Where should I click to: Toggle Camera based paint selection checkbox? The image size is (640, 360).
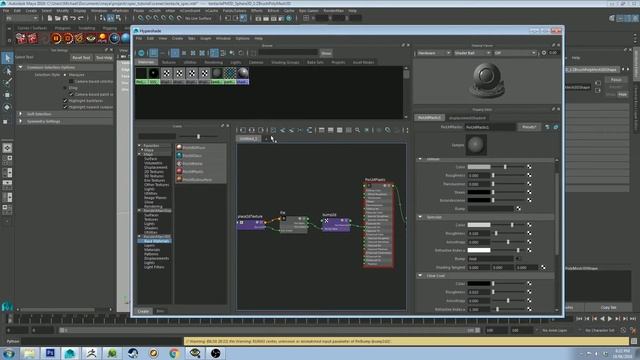coord(71,94)
